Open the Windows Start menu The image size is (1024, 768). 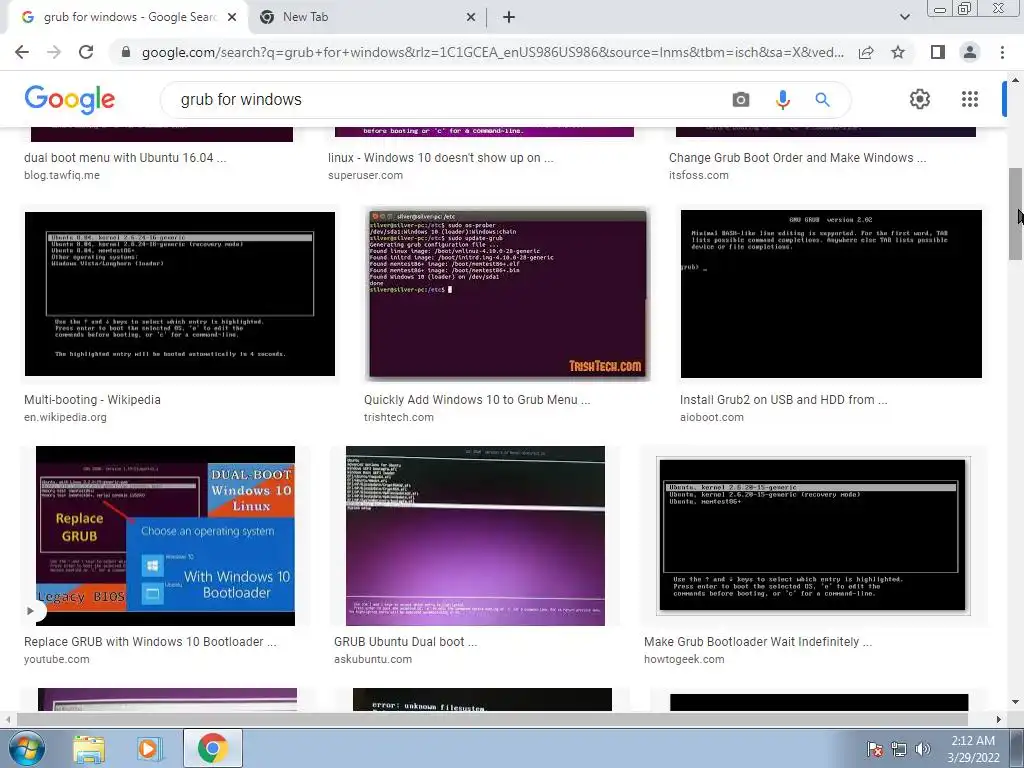27,748
